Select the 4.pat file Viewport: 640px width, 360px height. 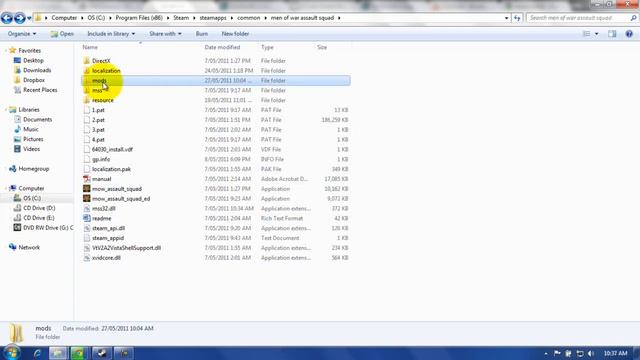(98, 140)
